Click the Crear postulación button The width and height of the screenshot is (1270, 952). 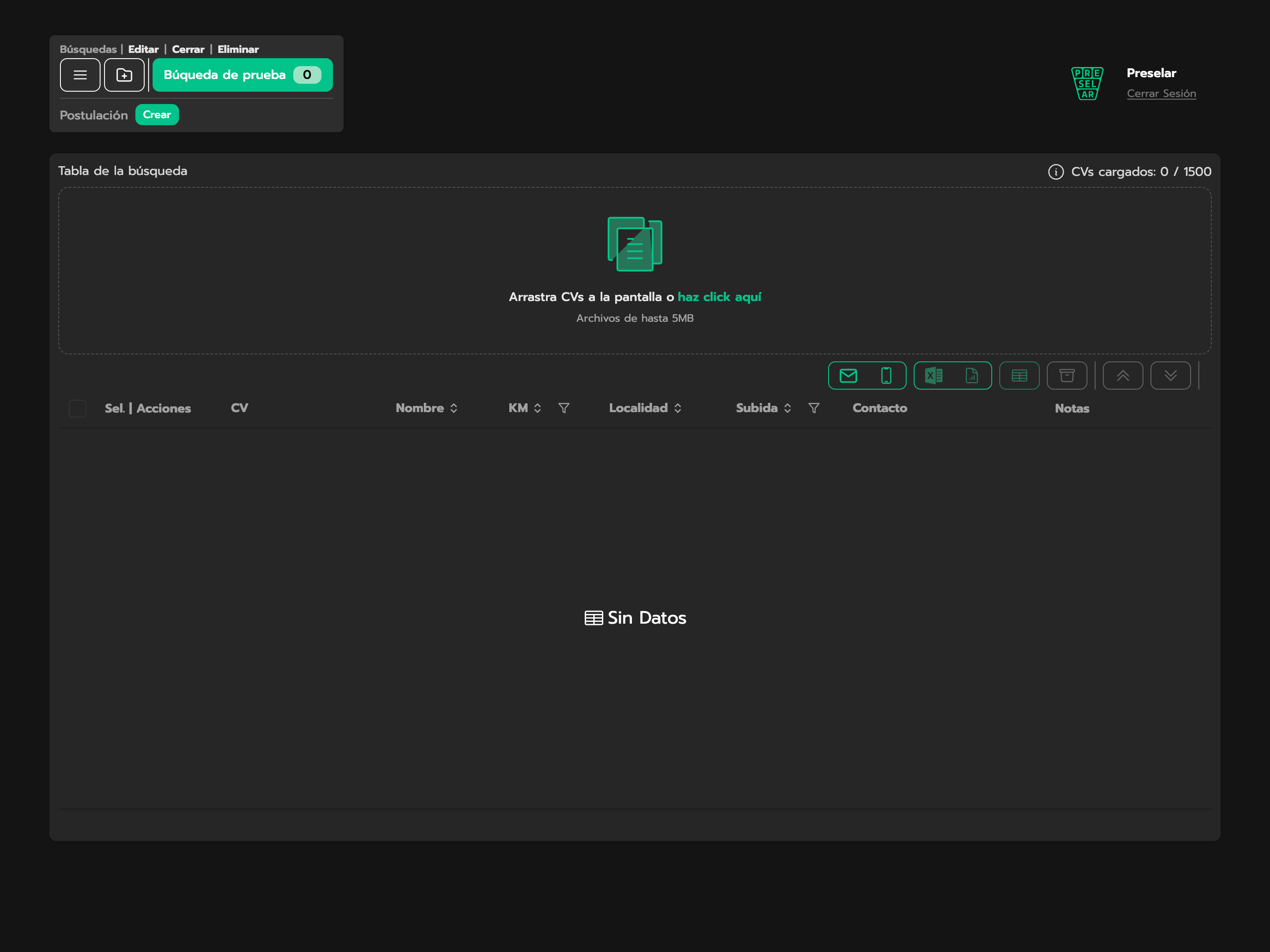coord(157,115)
